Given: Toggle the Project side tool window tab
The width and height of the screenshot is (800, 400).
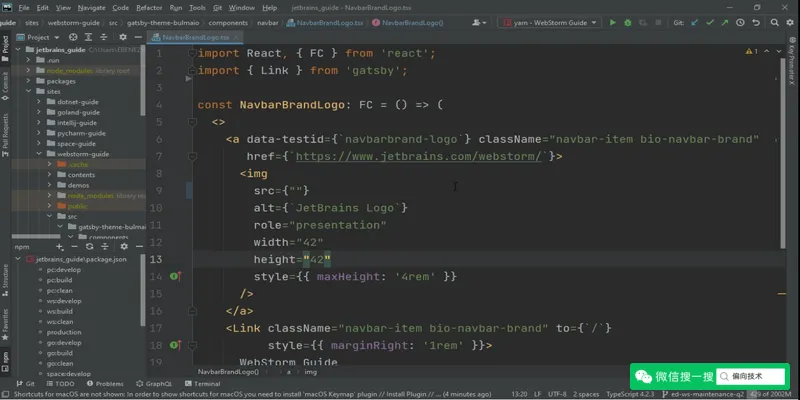Looking at the screenshot, I should point(6,48).
